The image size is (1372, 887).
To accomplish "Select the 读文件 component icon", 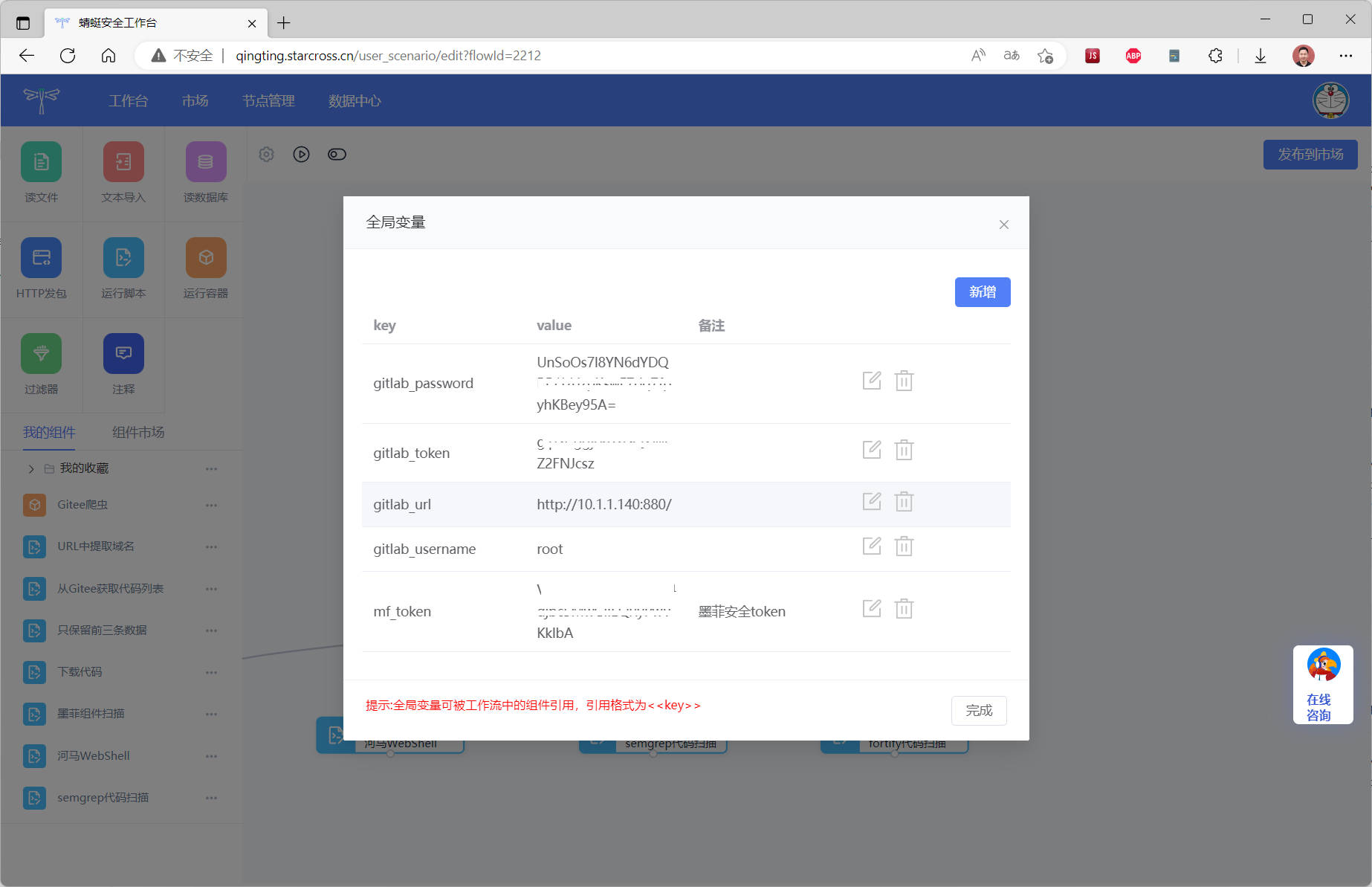I will (41, 161).
